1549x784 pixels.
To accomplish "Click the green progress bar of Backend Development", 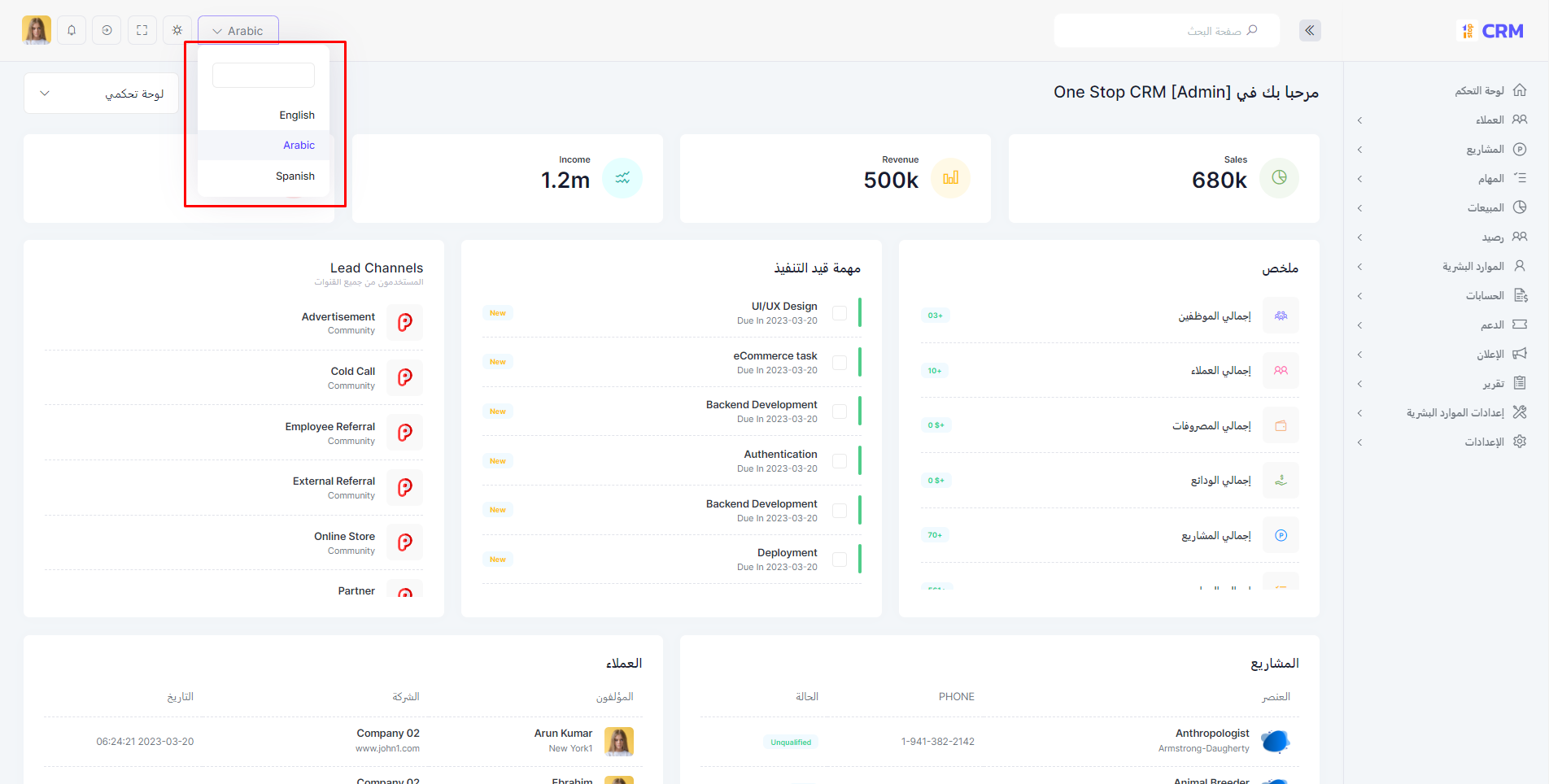I will [859, 412].
